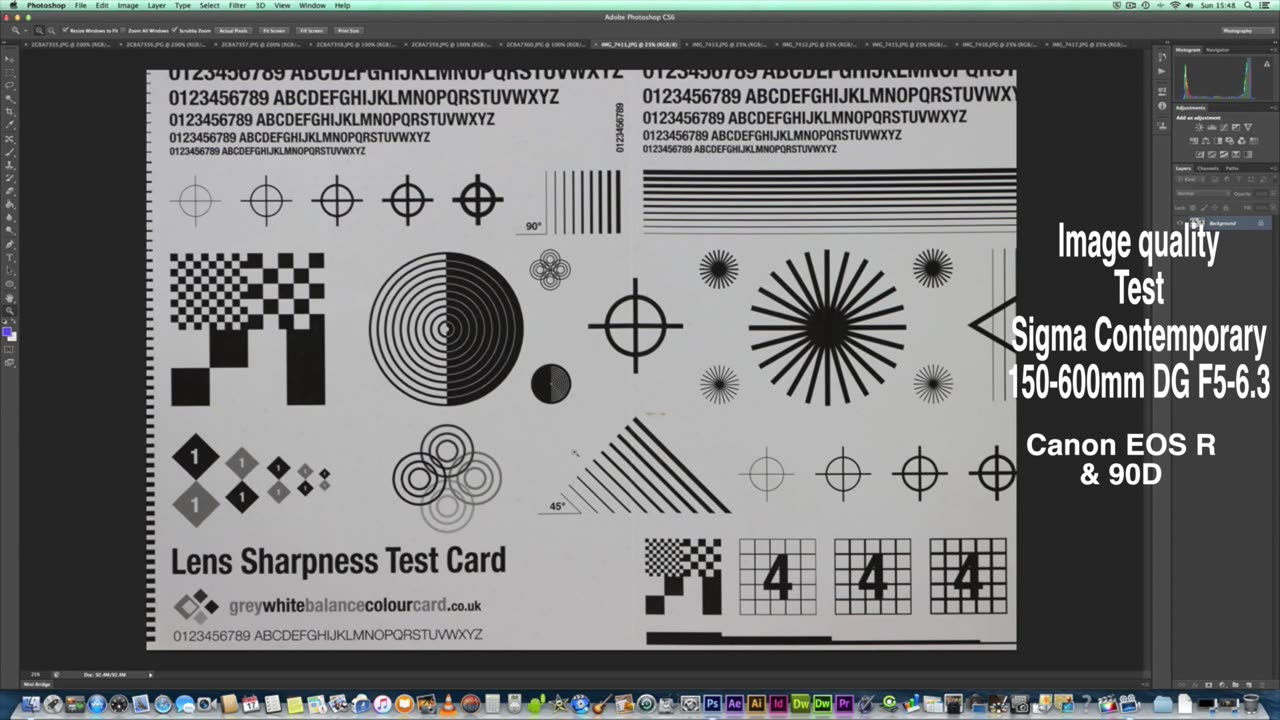
Task: Open the Actions panel icon
Action: (x=1162, y=72)
